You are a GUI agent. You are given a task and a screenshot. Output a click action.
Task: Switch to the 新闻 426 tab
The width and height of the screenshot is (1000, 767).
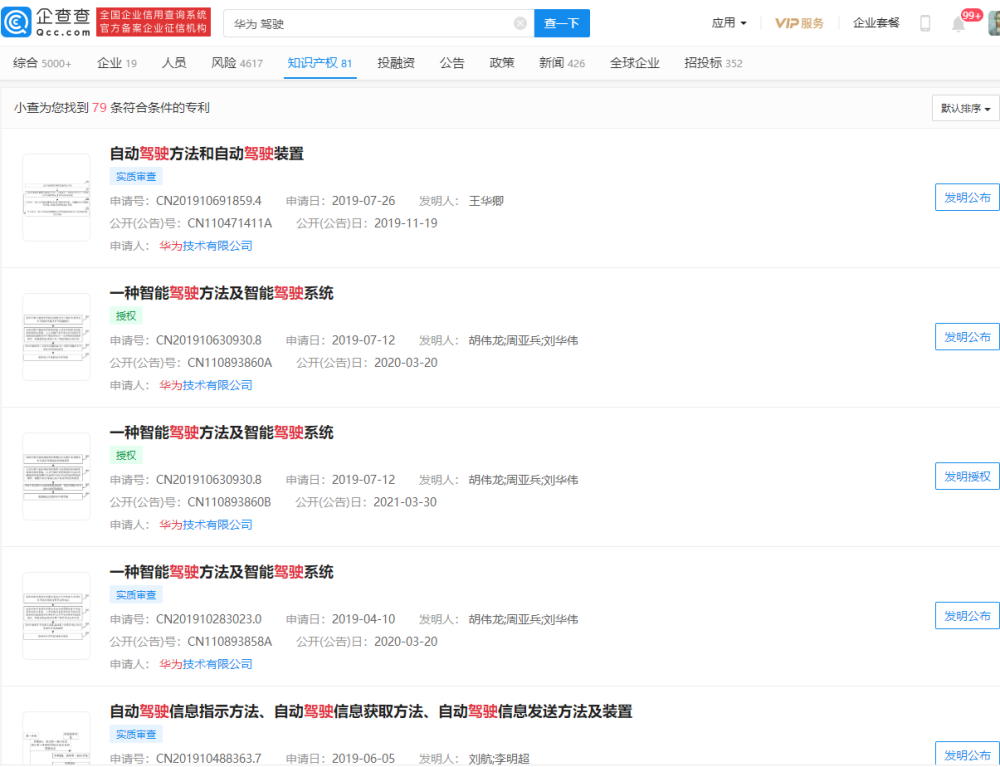click(x=562, y=63)
